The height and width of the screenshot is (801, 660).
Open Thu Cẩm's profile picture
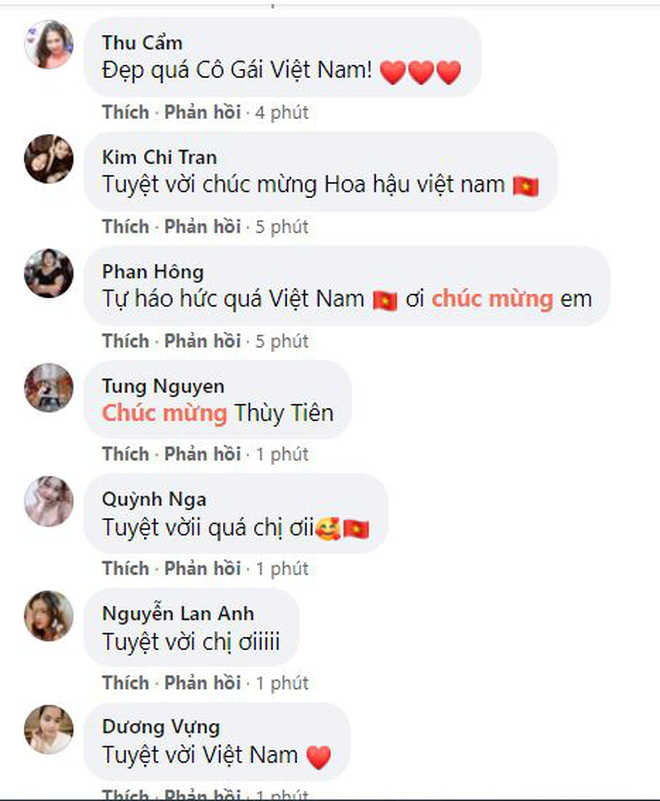click(x=49, y=44)
